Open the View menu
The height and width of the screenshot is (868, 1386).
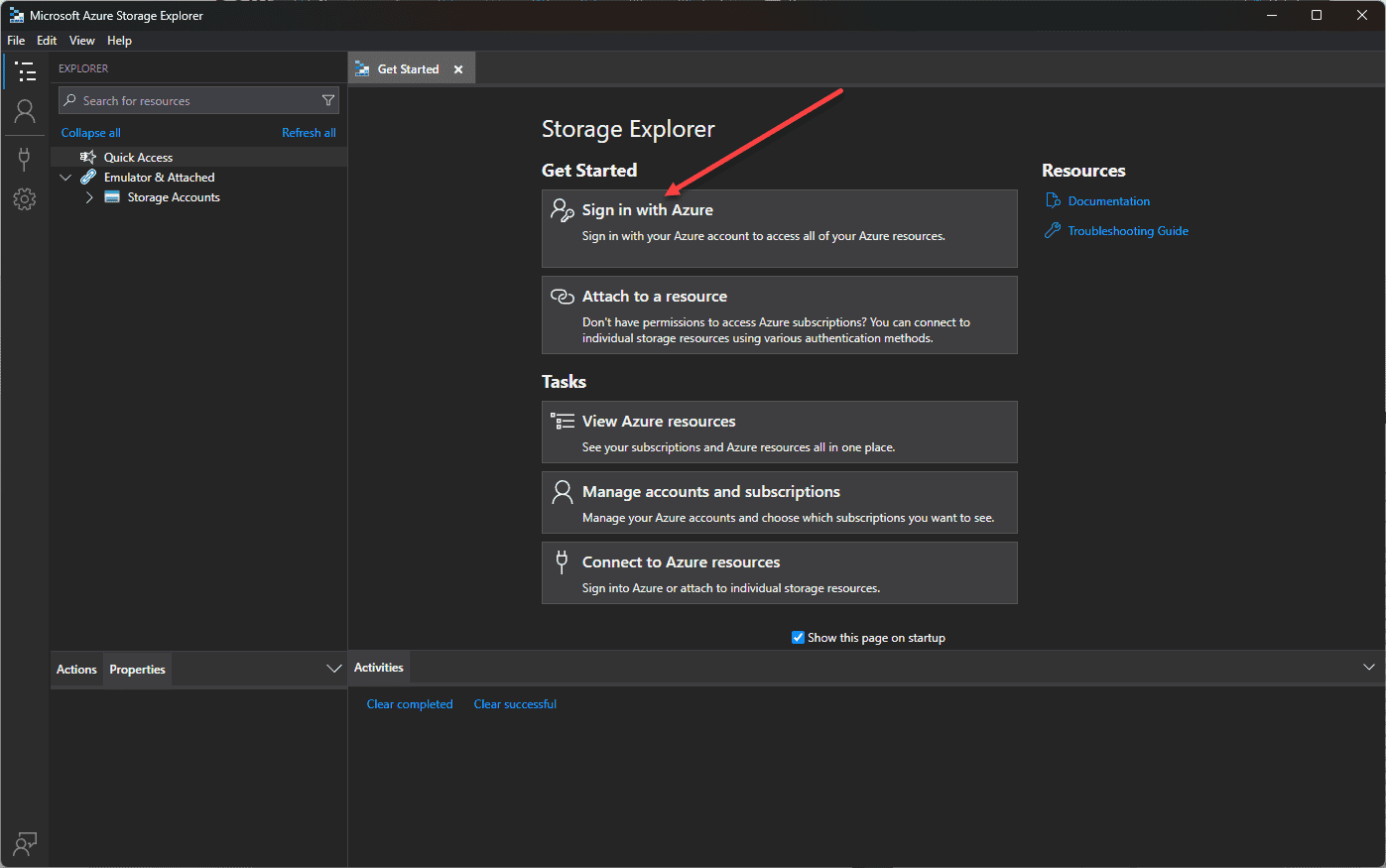coord(82,41)
